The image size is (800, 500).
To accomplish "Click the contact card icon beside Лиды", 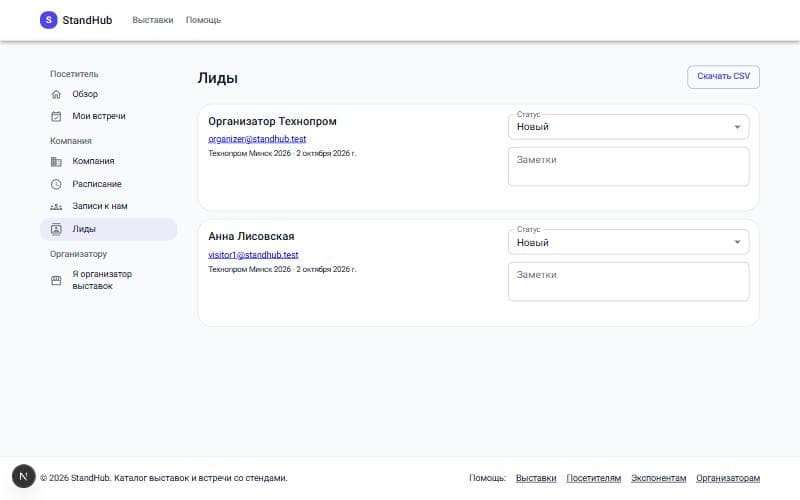I will 56,229.
